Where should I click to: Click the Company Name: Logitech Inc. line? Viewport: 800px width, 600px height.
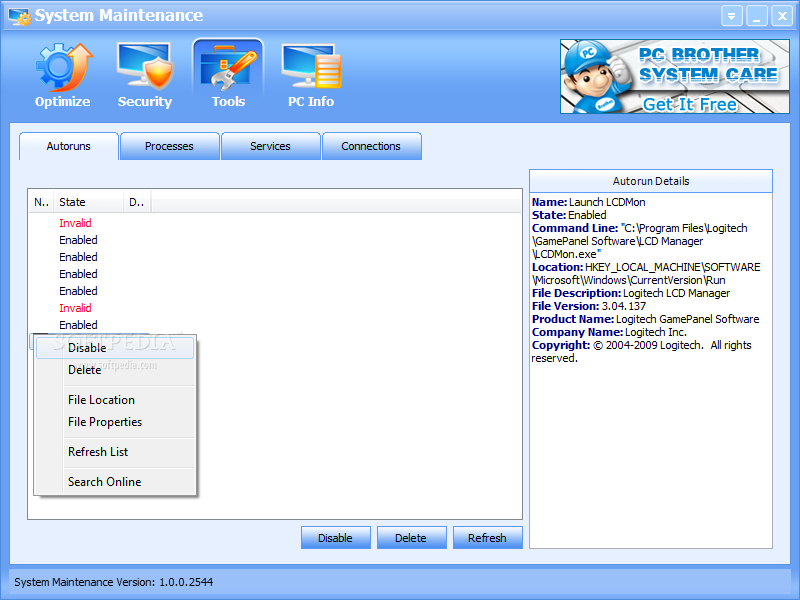(x=609, y=332)
